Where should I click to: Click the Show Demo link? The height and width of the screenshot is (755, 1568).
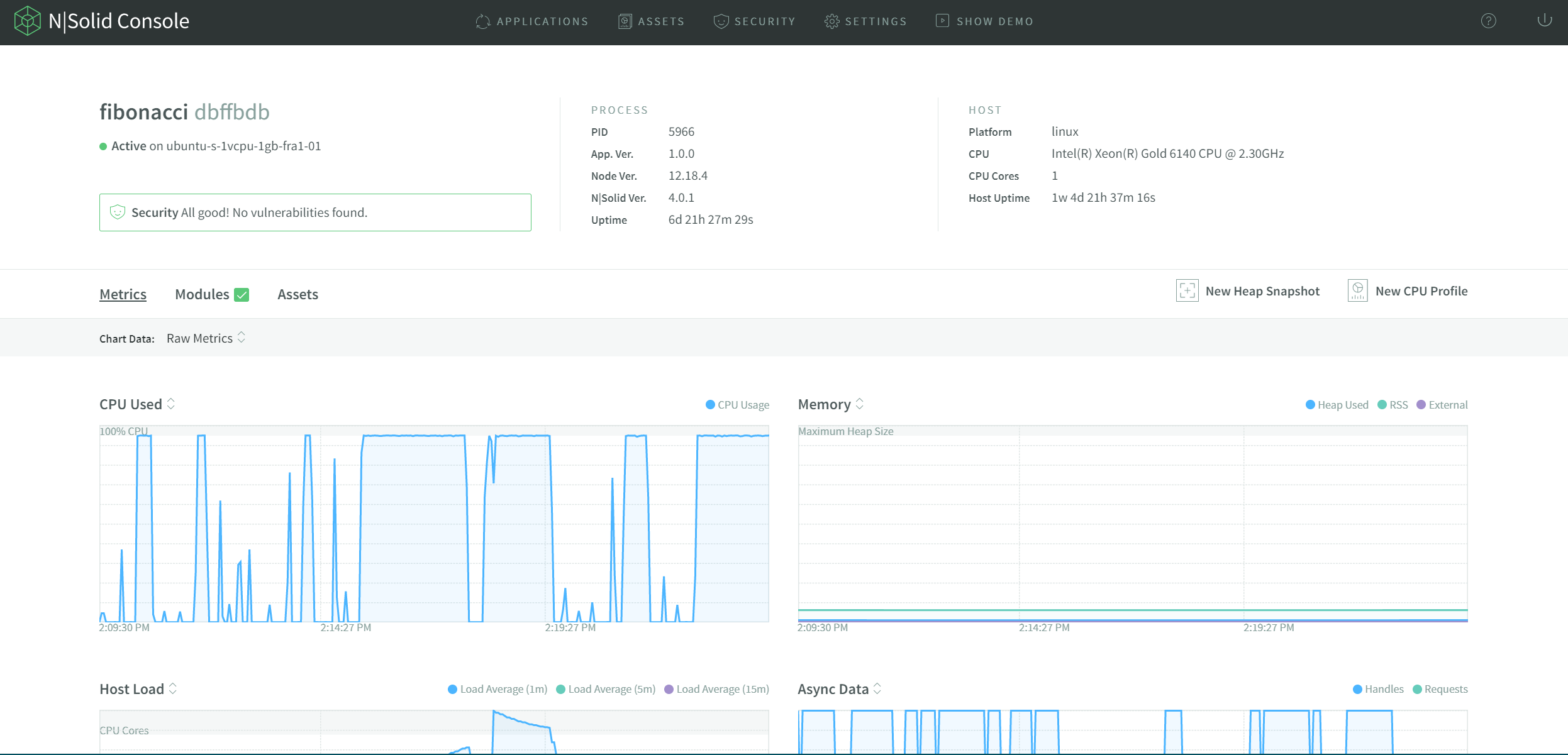pos(985,21)
